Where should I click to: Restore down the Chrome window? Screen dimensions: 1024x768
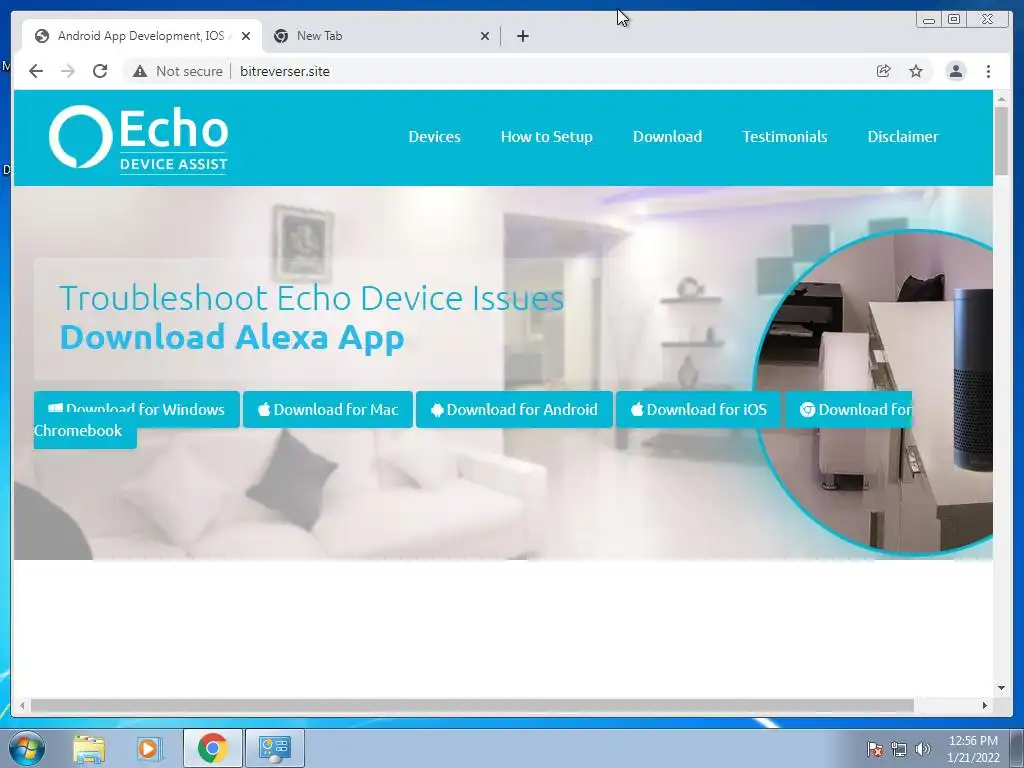[x=954, y=20]
